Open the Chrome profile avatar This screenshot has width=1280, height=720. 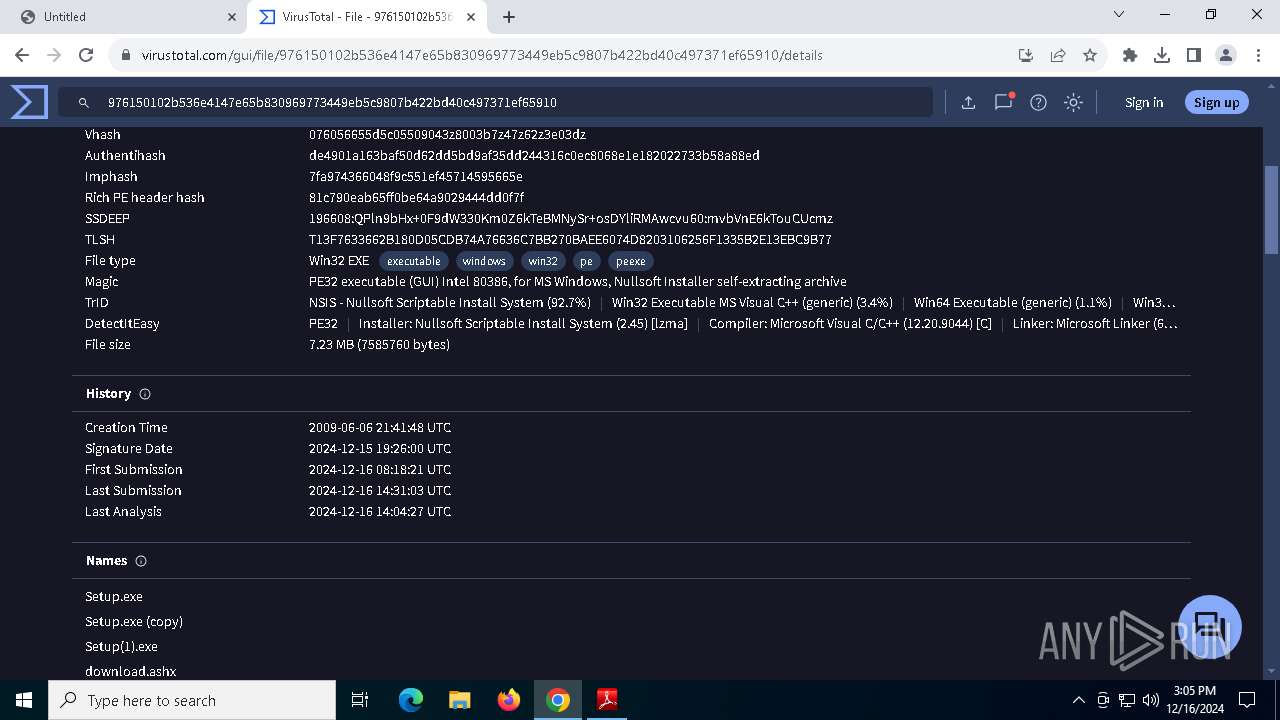(x=1226, y=55)
